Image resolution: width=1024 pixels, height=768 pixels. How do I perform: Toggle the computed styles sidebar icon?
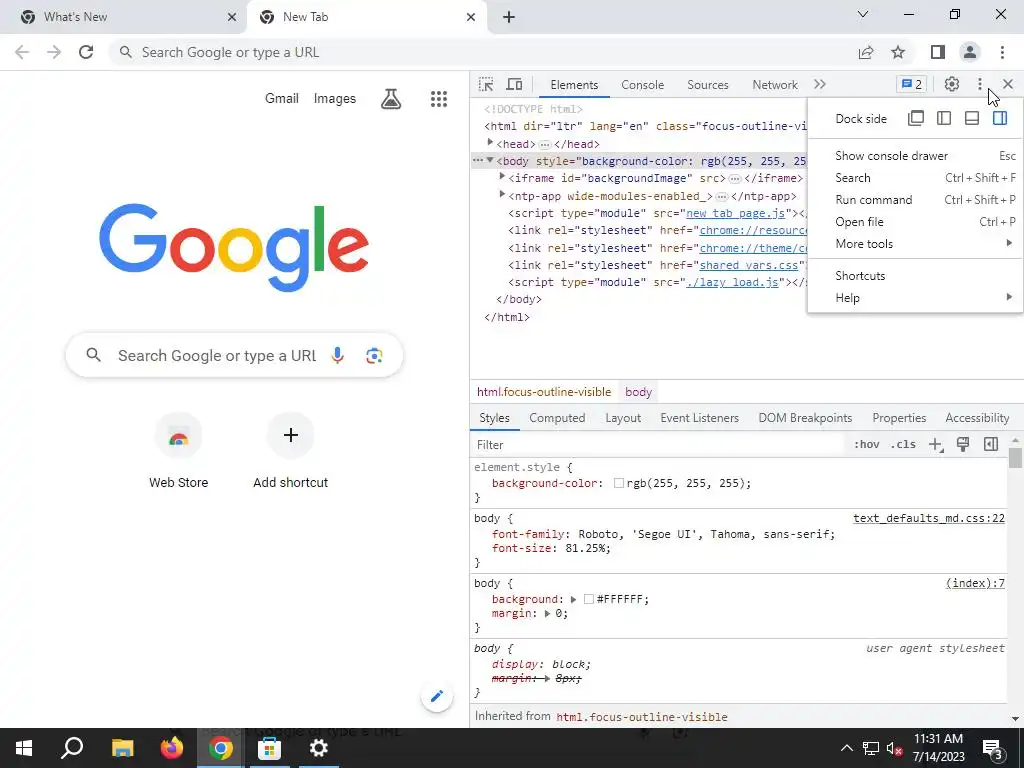coord(991,445)
